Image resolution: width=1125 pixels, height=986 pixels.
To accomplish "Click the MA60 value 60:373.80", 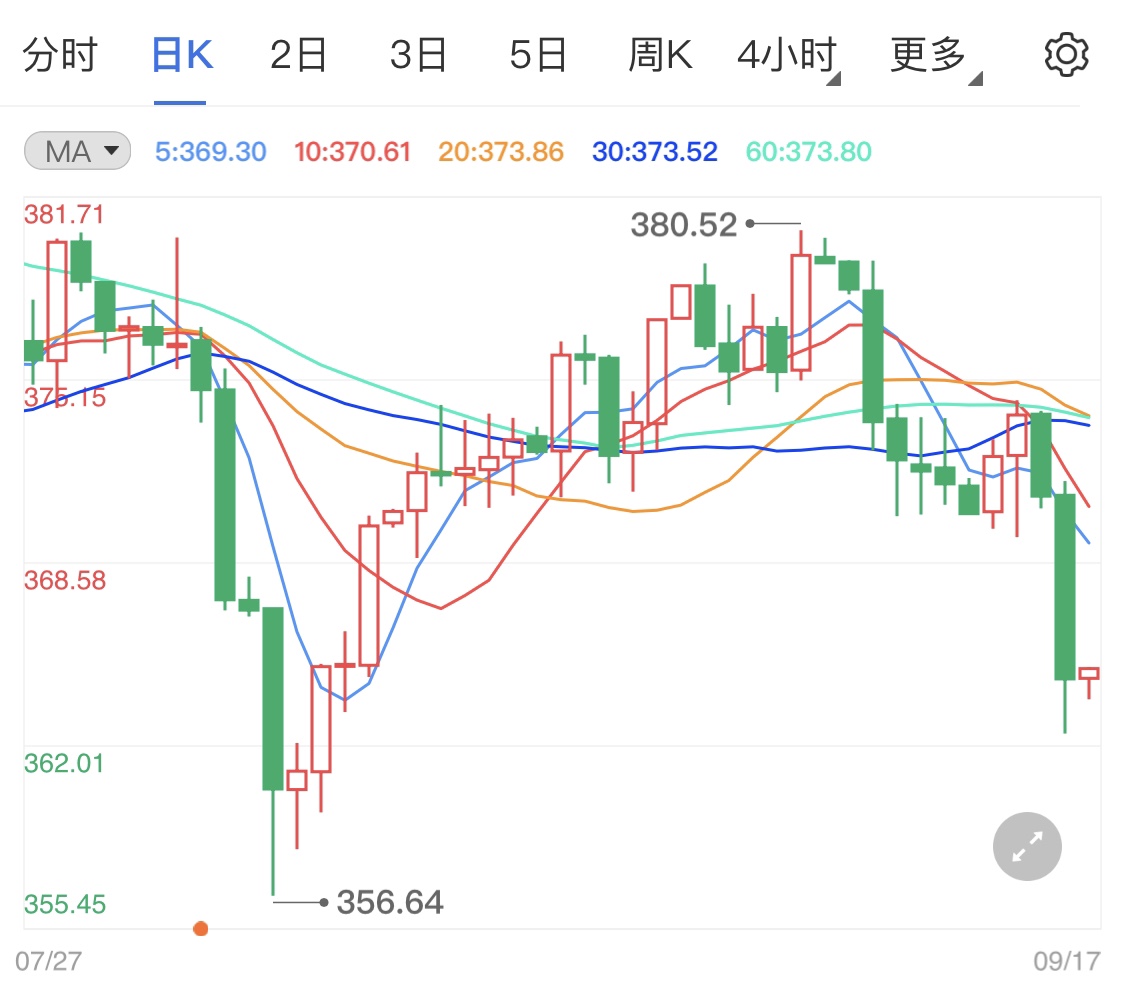I will (x=809, y=151).
